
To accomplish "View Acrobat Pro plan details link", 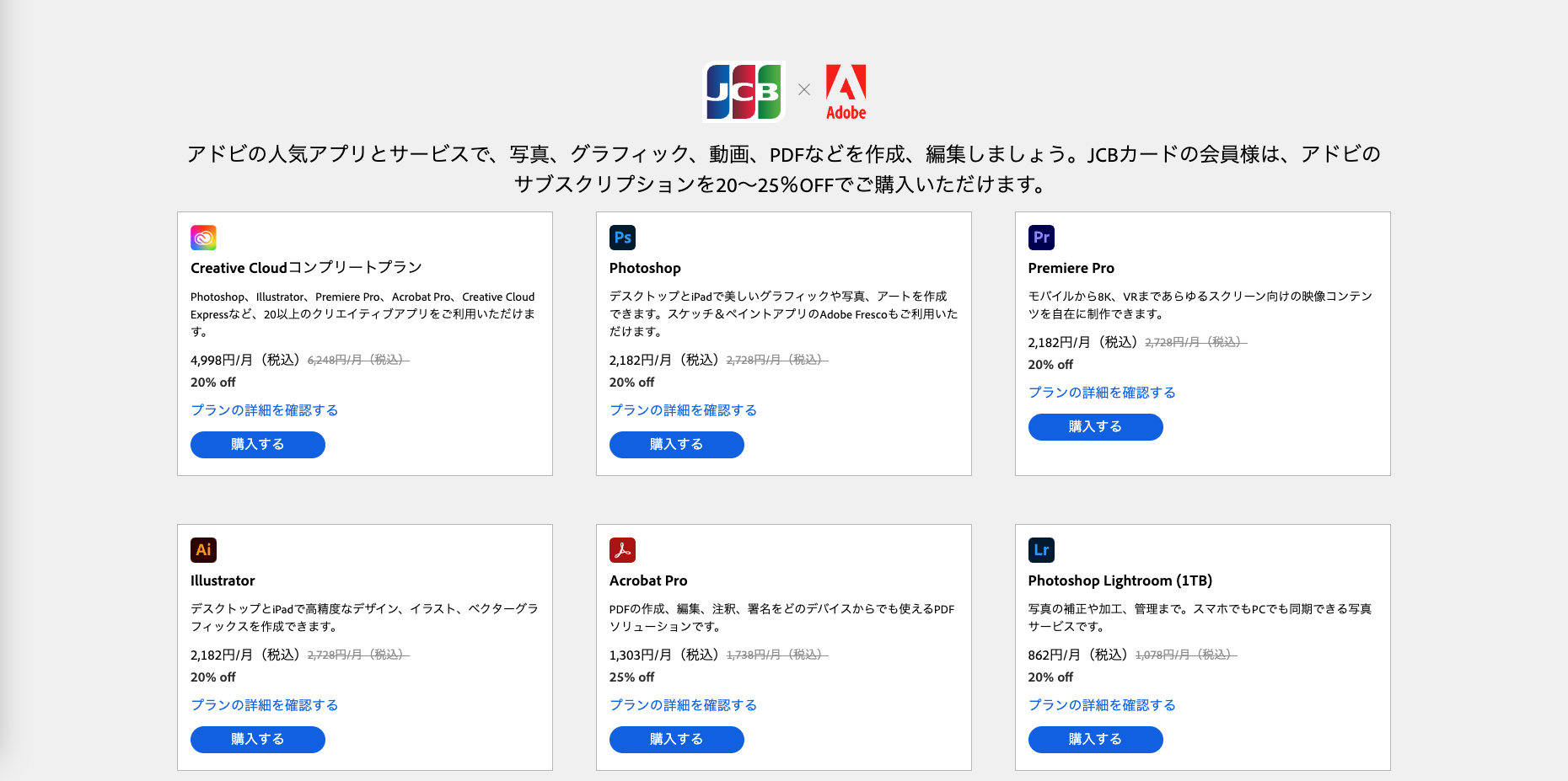I will (x=683, y=705).
